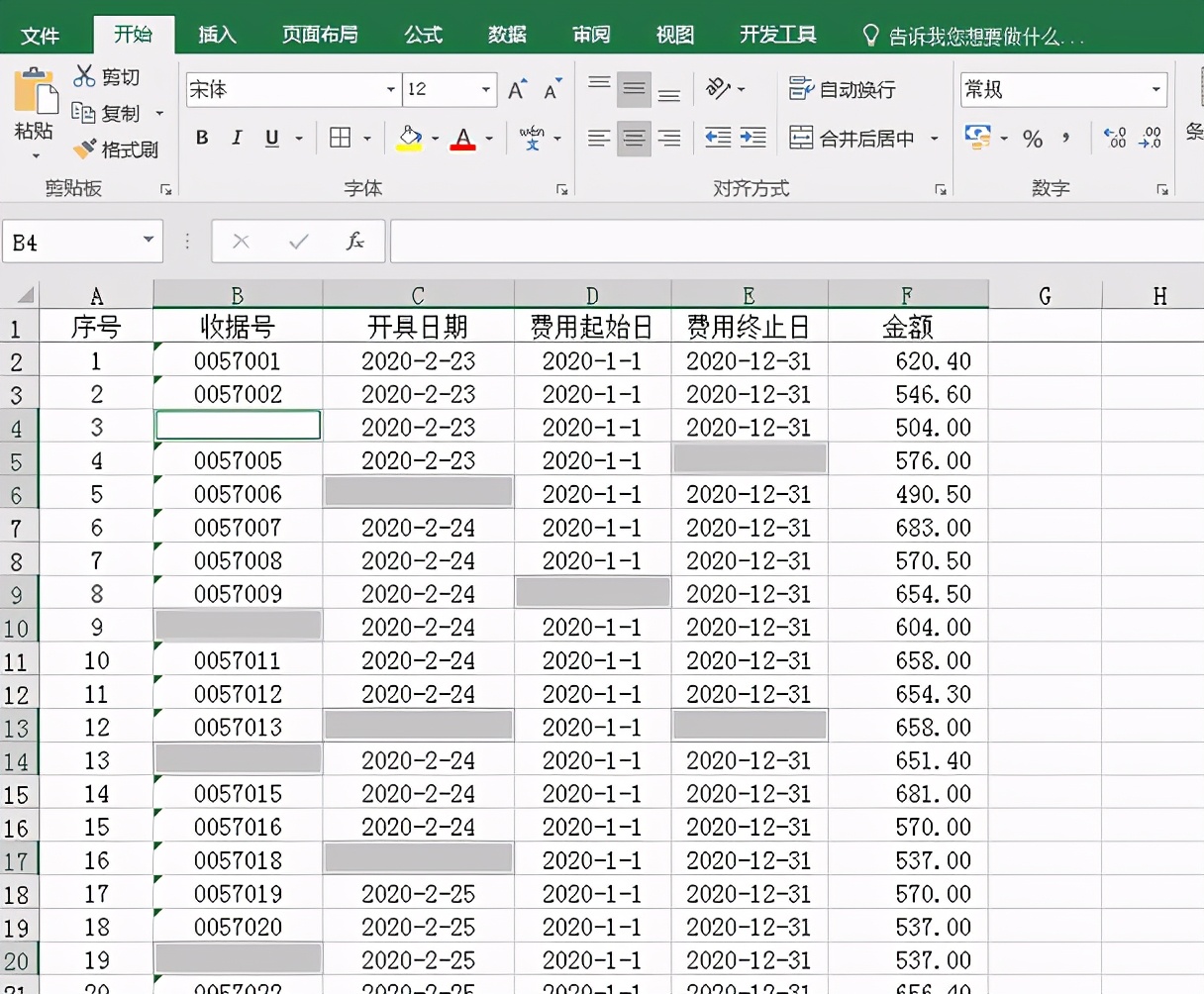Align text right
This screenshot has height=994, width=1204.
[x=669, y=138]
